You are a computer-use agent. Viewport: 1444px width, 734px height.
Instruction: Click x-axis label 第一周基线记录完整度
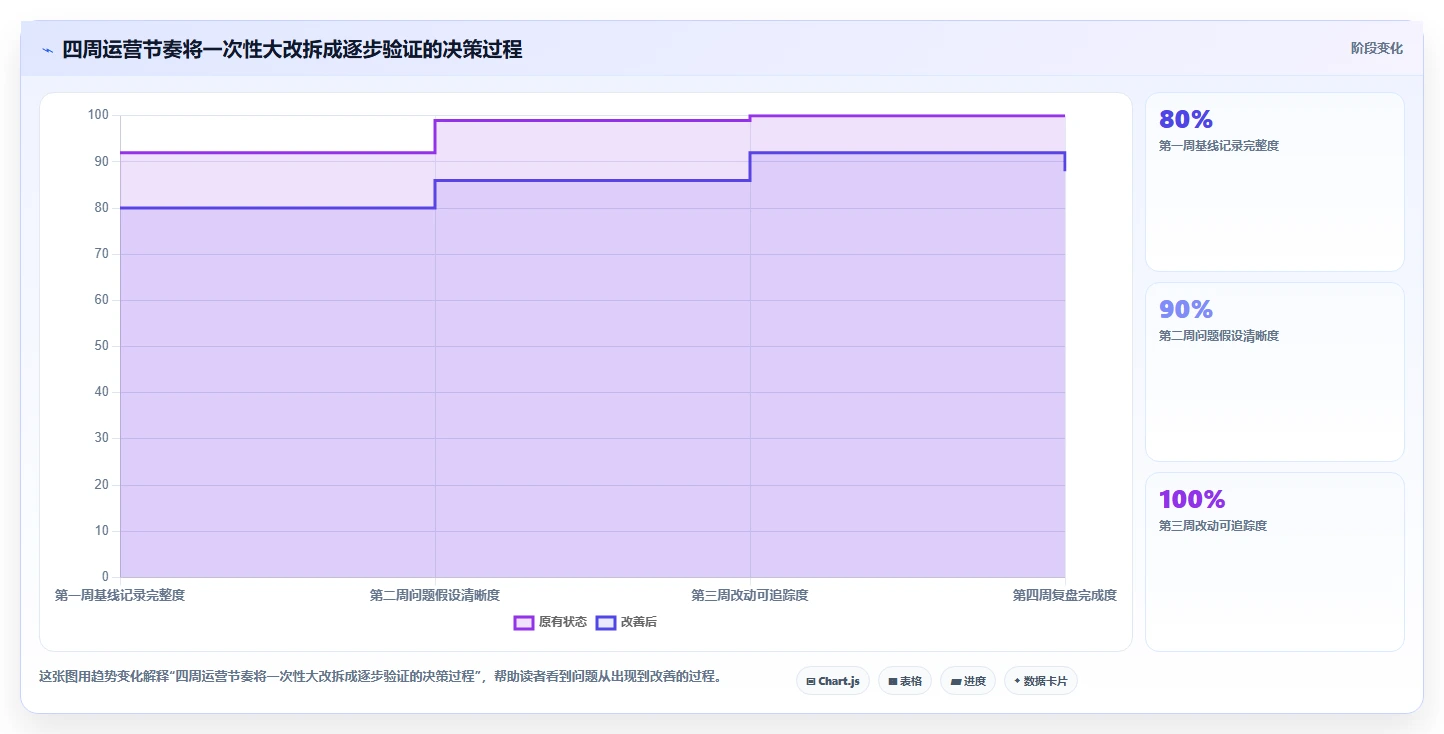(120, 595)
